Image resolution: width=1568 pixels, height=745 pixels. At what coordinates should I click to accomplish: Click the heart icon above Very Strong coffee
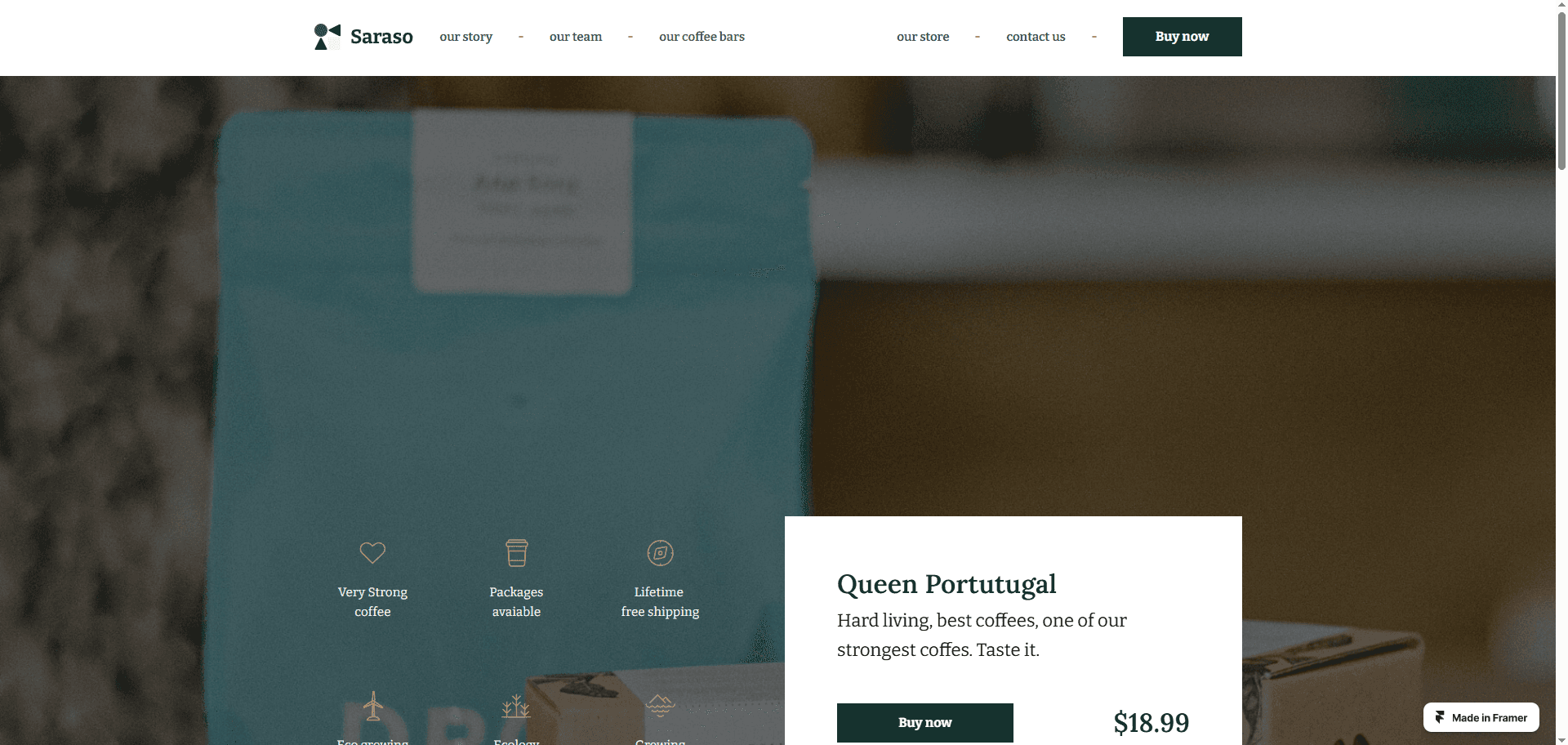click(372, 553)
